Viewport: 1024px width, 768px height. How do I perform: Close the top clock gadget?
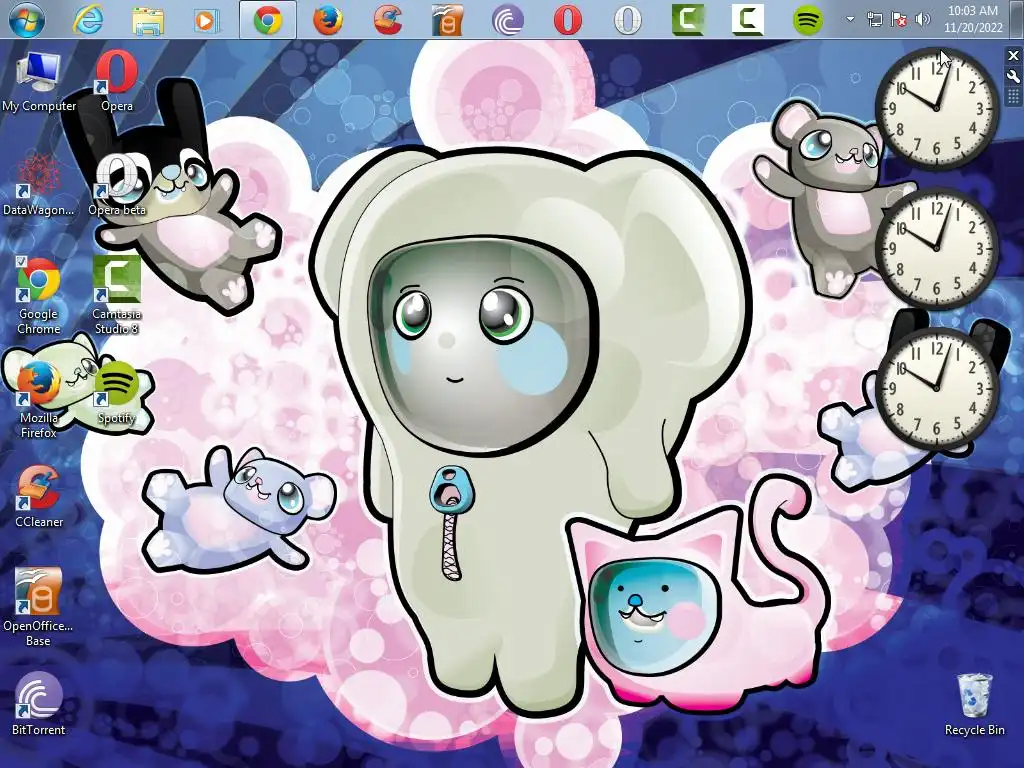[1014, 56]
